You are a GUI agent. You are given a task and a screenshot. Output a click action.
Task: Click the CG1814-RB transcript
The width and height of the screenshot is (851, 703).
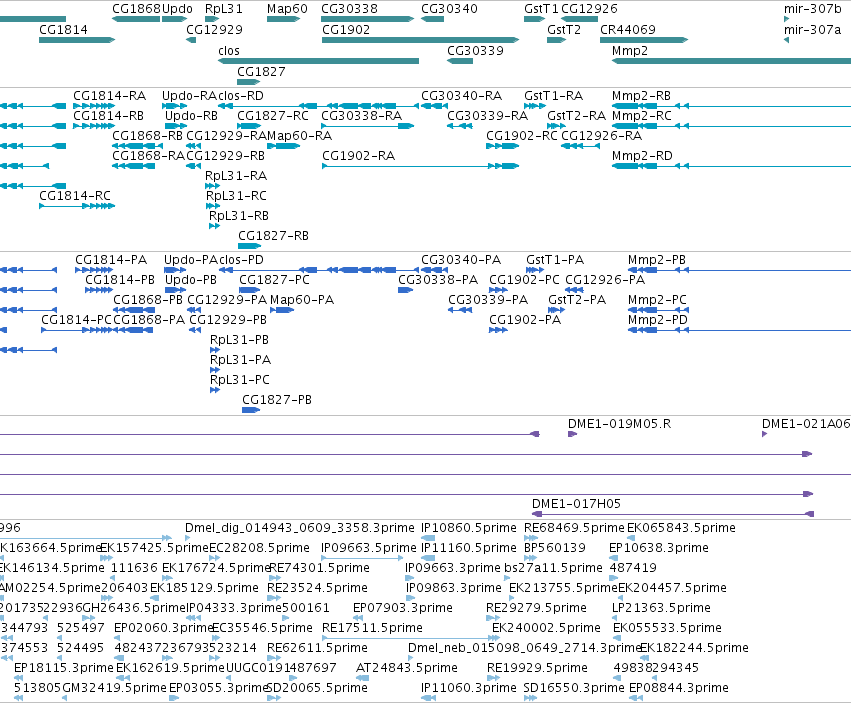[93, 126]
